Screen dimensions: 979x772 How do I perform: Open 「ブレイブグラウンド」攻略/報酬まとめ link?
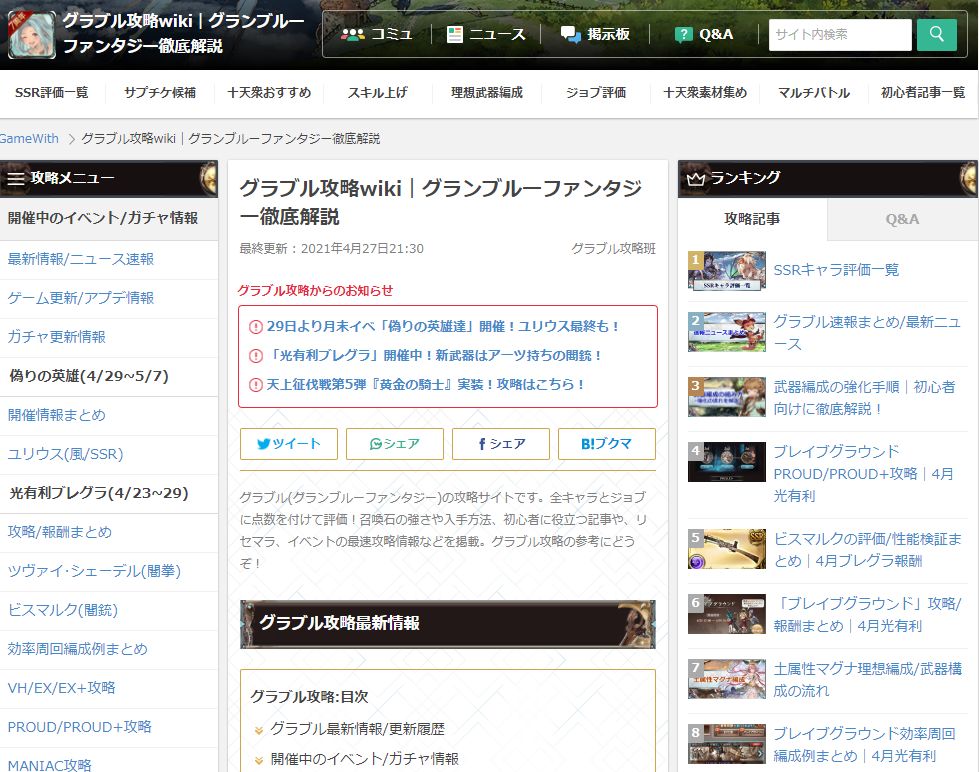pyautogui.click(x=867, y=615)
